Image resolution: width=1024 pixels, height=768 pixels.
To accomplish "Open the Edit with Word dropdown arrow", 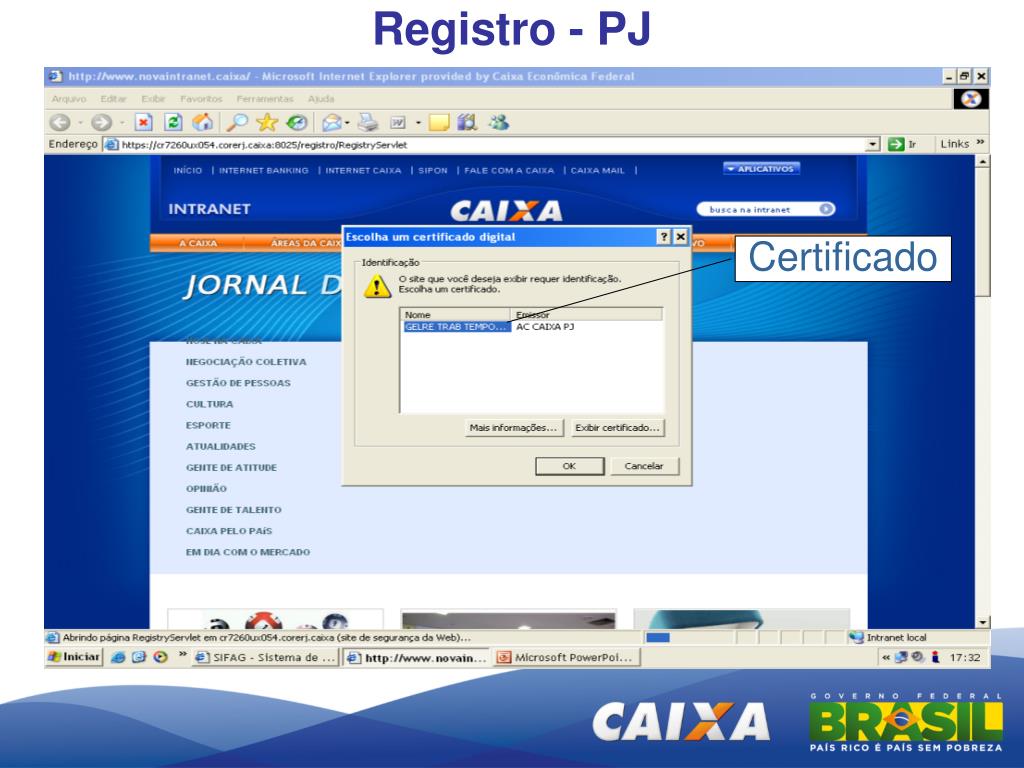I will tap(418, 123).
